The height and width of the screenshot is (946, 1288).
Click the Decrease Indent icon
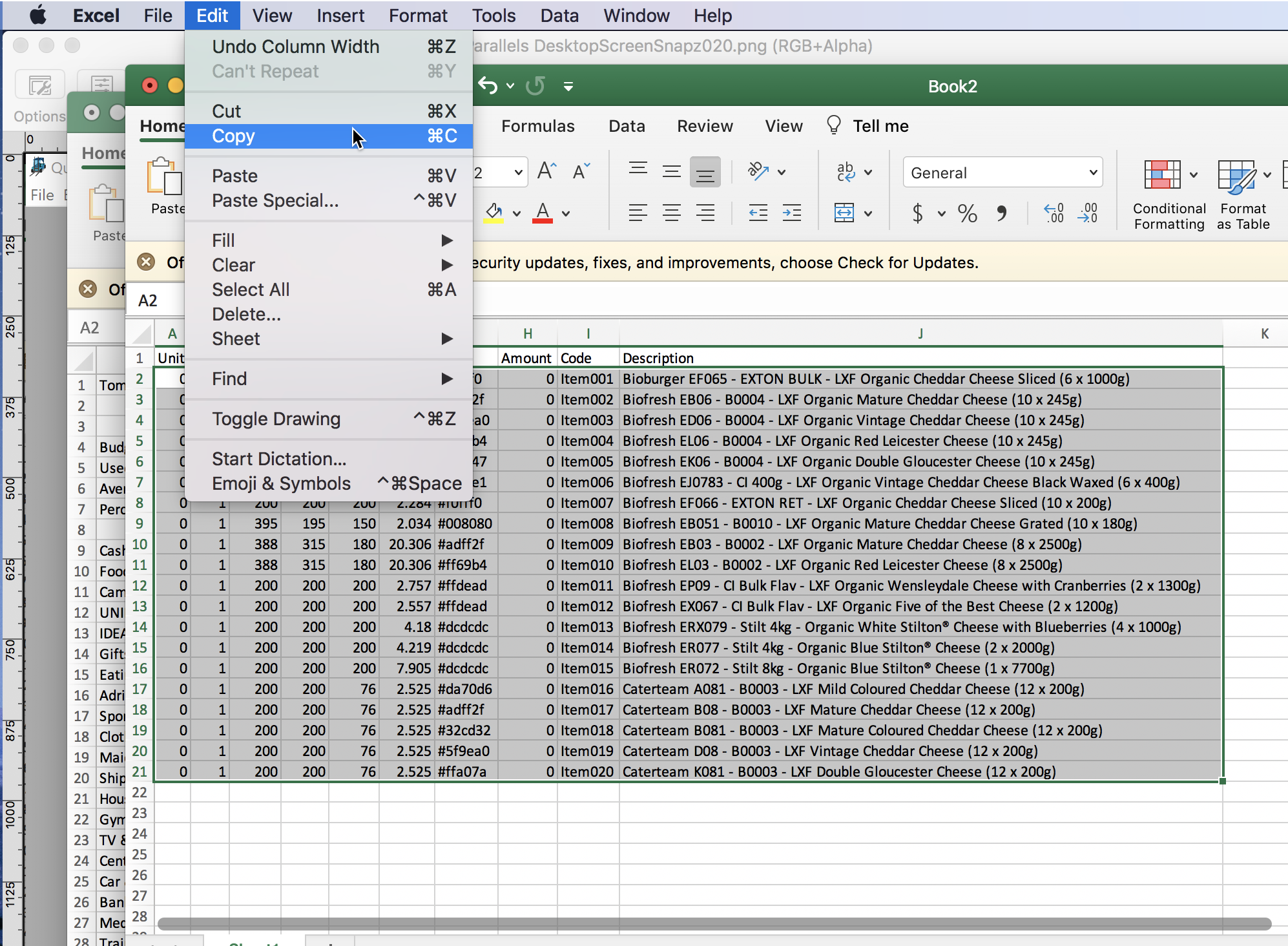coord(758,213)
